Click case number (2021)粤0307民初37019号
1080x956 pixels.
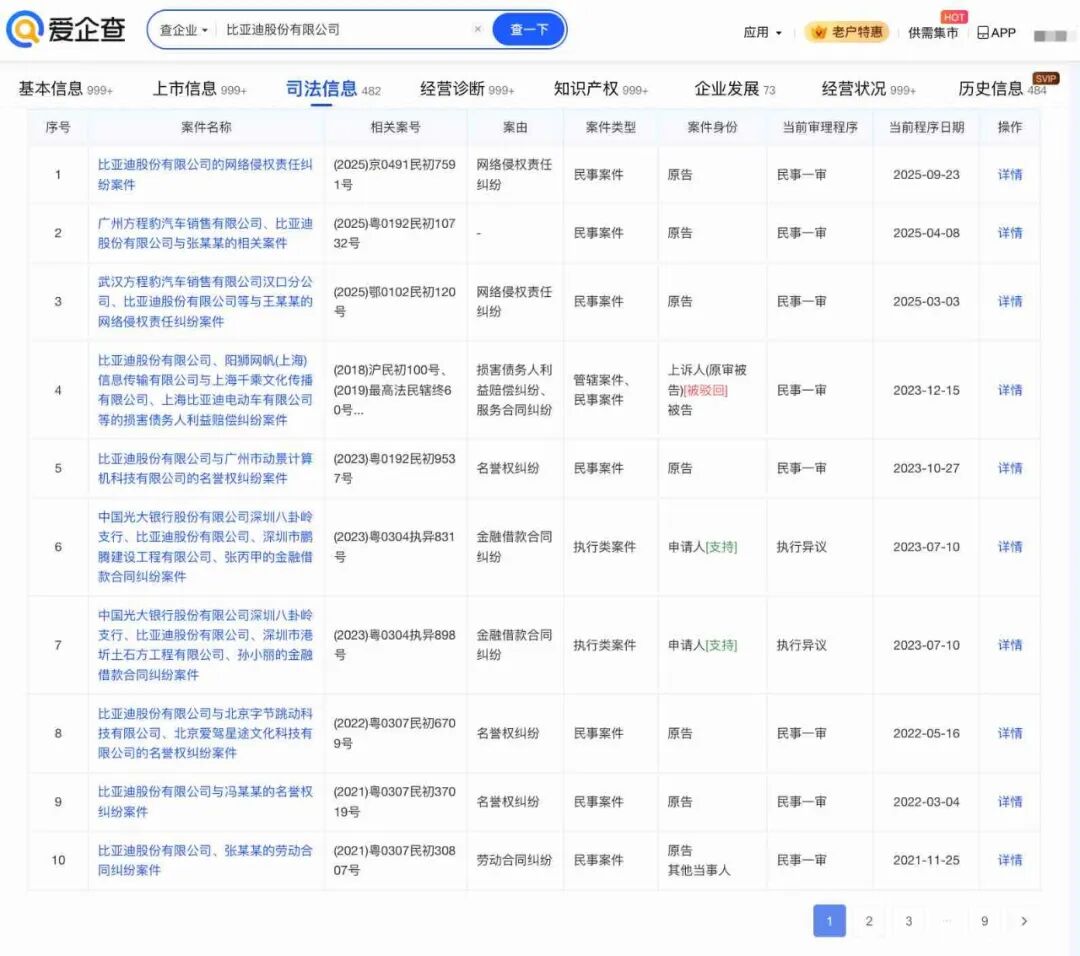click(395, 801)
